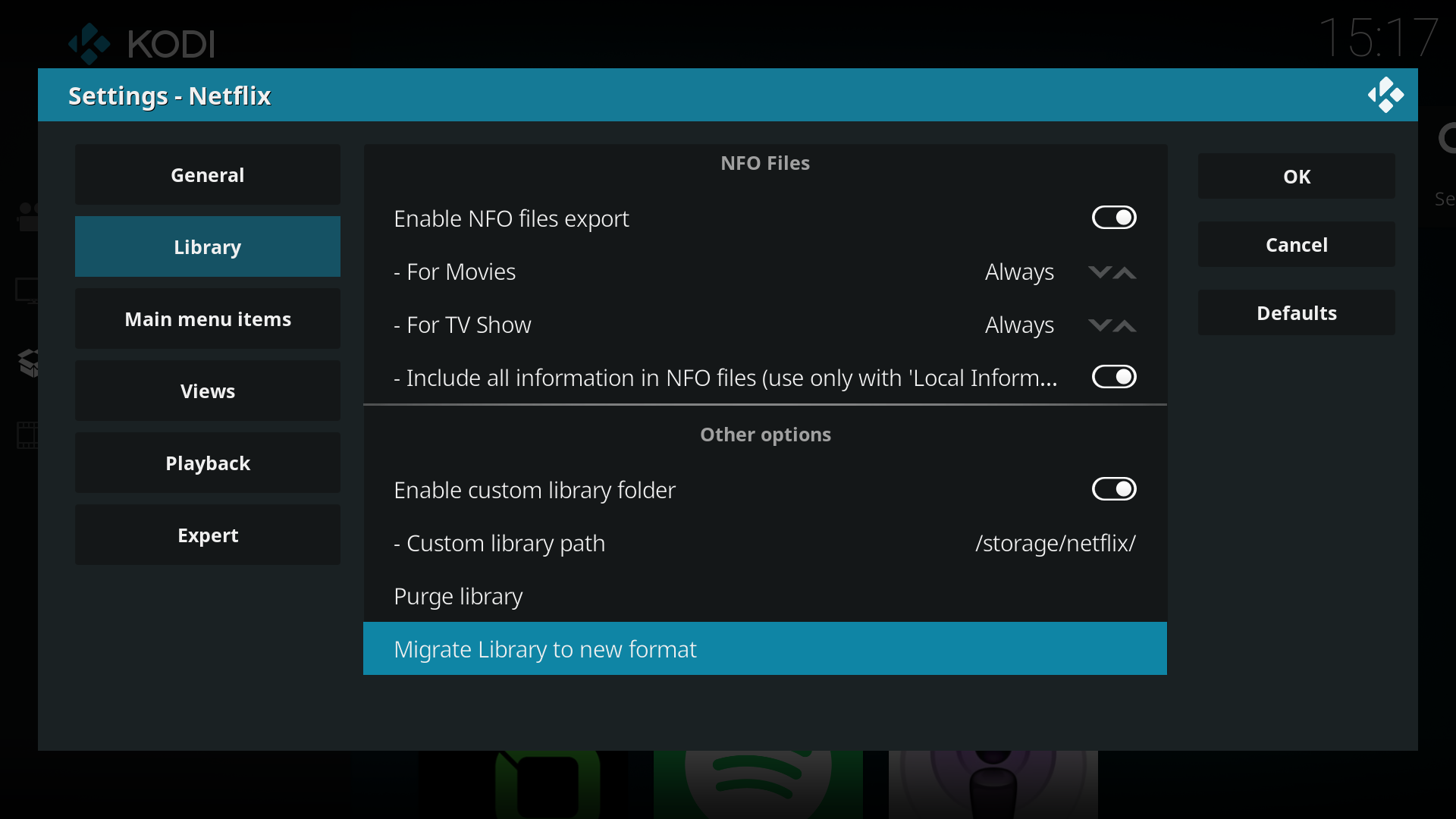The width and height of the screenshot is (1456, 819).
Task: Click the For Movies Always value
Action: tap(1019, 271)
